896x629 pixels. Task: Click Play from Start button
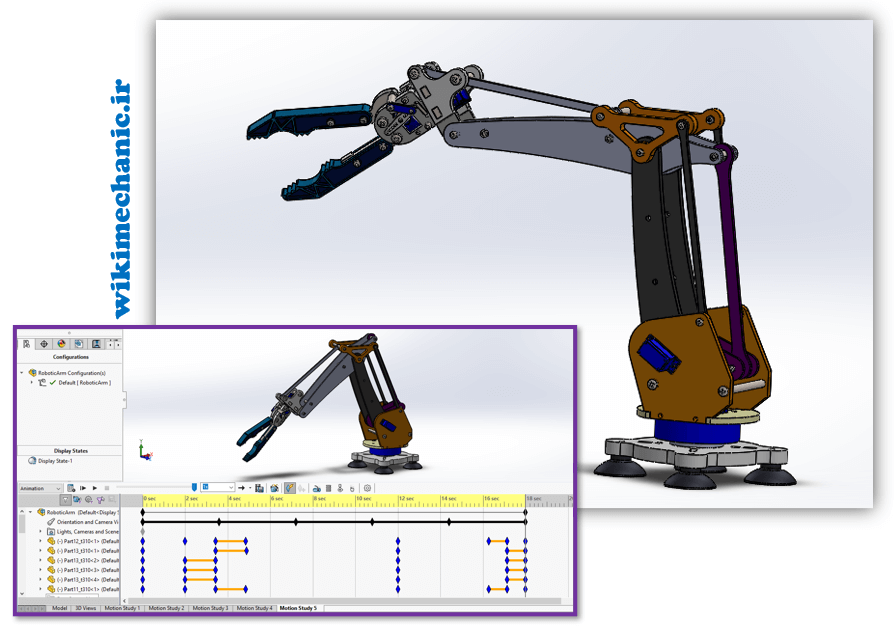click(x=83, y=488)
